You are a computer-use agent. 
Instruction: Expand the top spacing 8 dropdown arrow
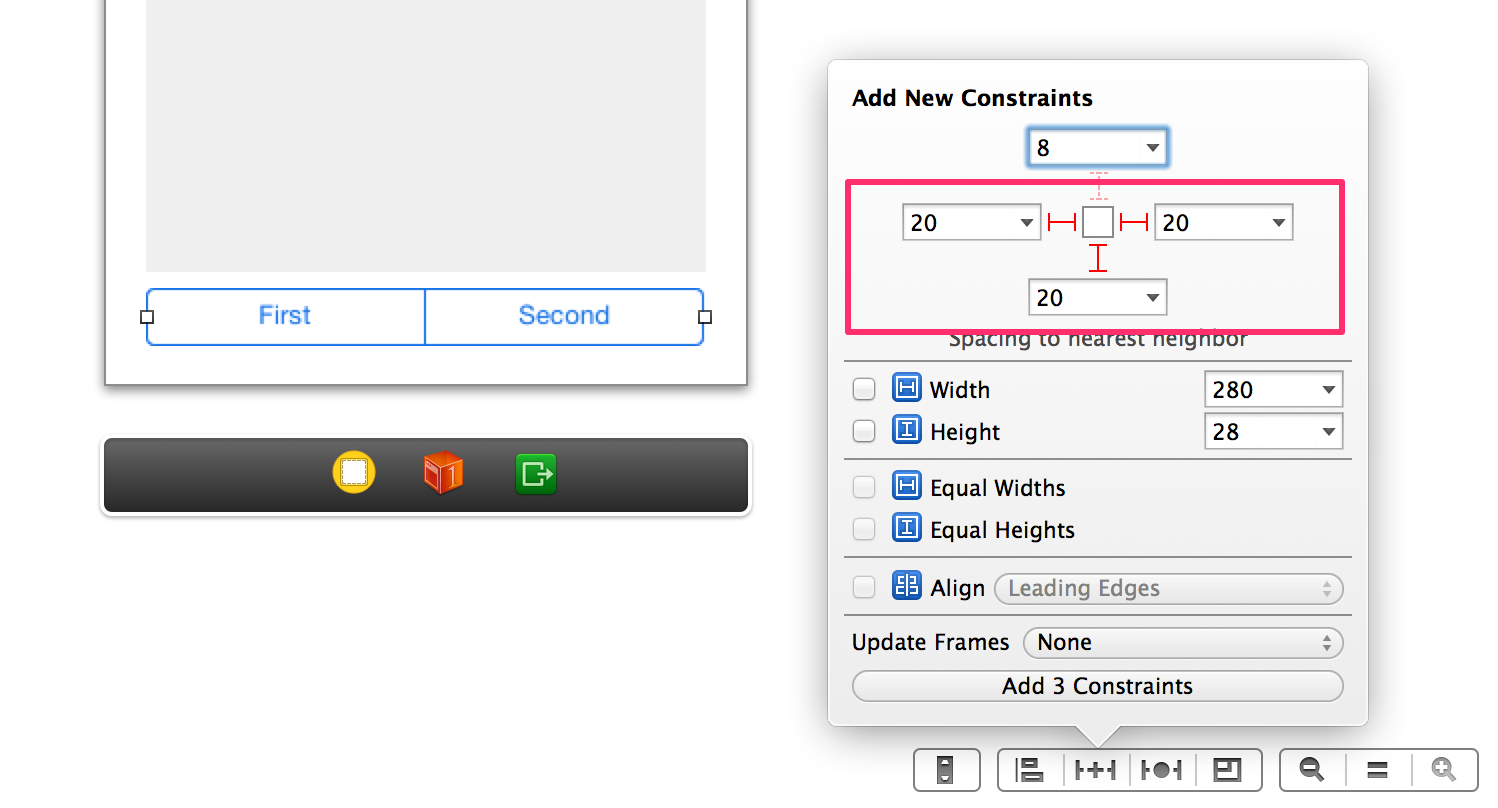click(1153, 148)
